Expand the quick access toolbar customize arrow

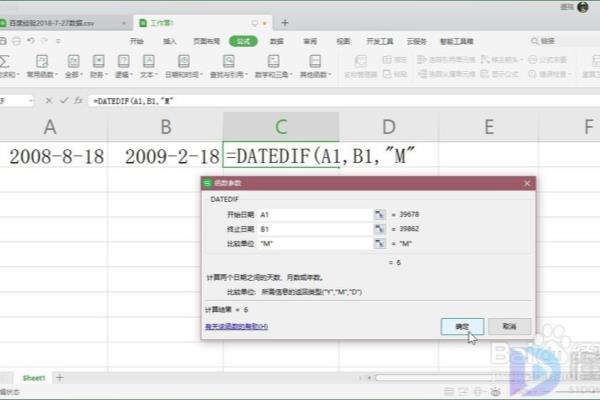coord(58,41)
